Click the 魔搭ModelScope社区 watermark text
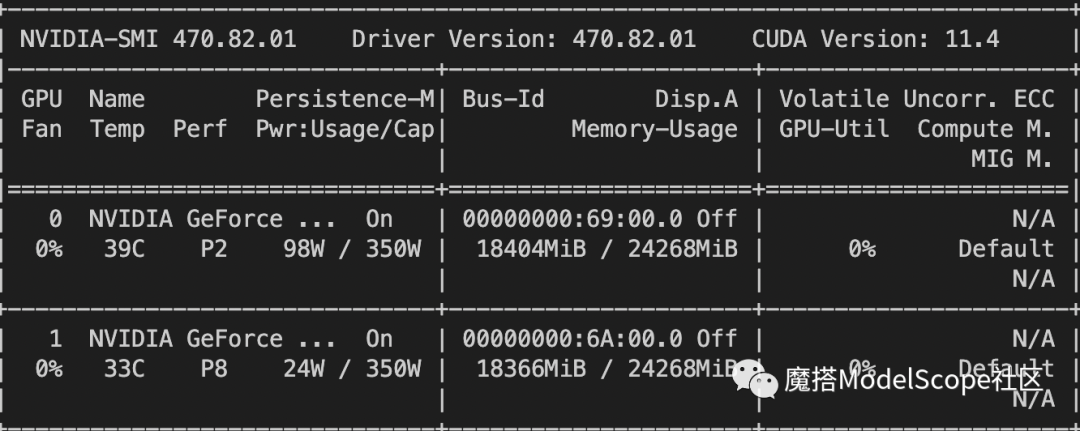This screenshot has width=1080, height=431. [x=913, y=380]
